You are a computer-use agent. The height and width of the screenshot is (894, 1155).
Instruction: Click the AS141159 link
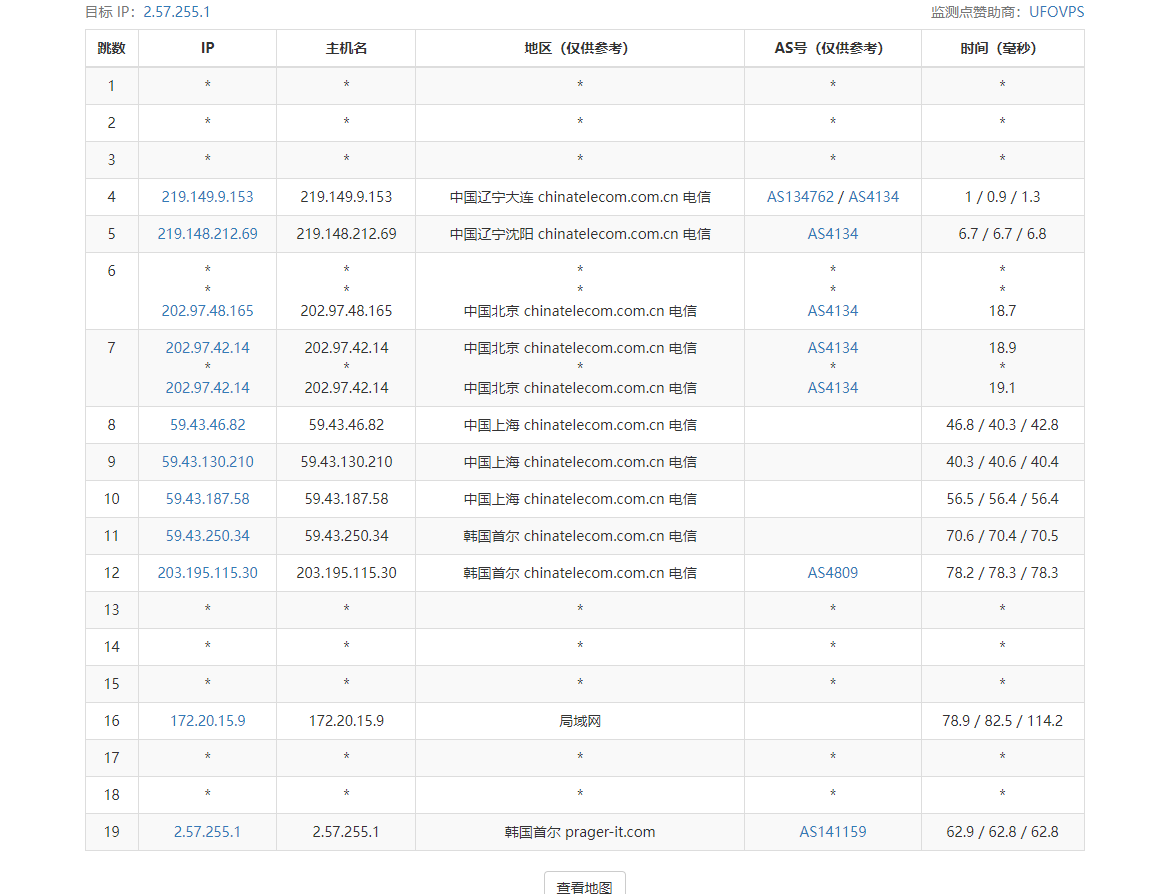(833, 832)
